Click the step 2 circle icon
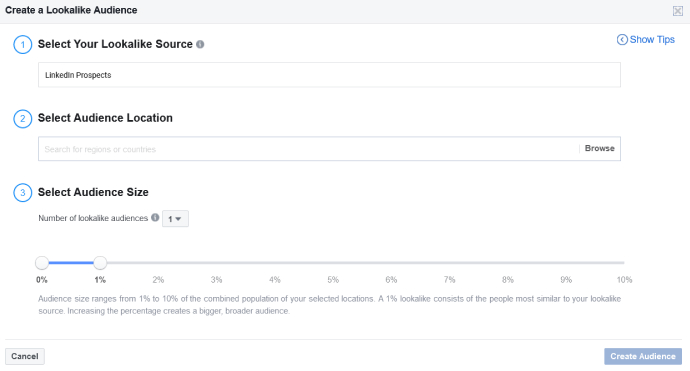The height and width of the screenshot is (371, 690). [22, 119]
